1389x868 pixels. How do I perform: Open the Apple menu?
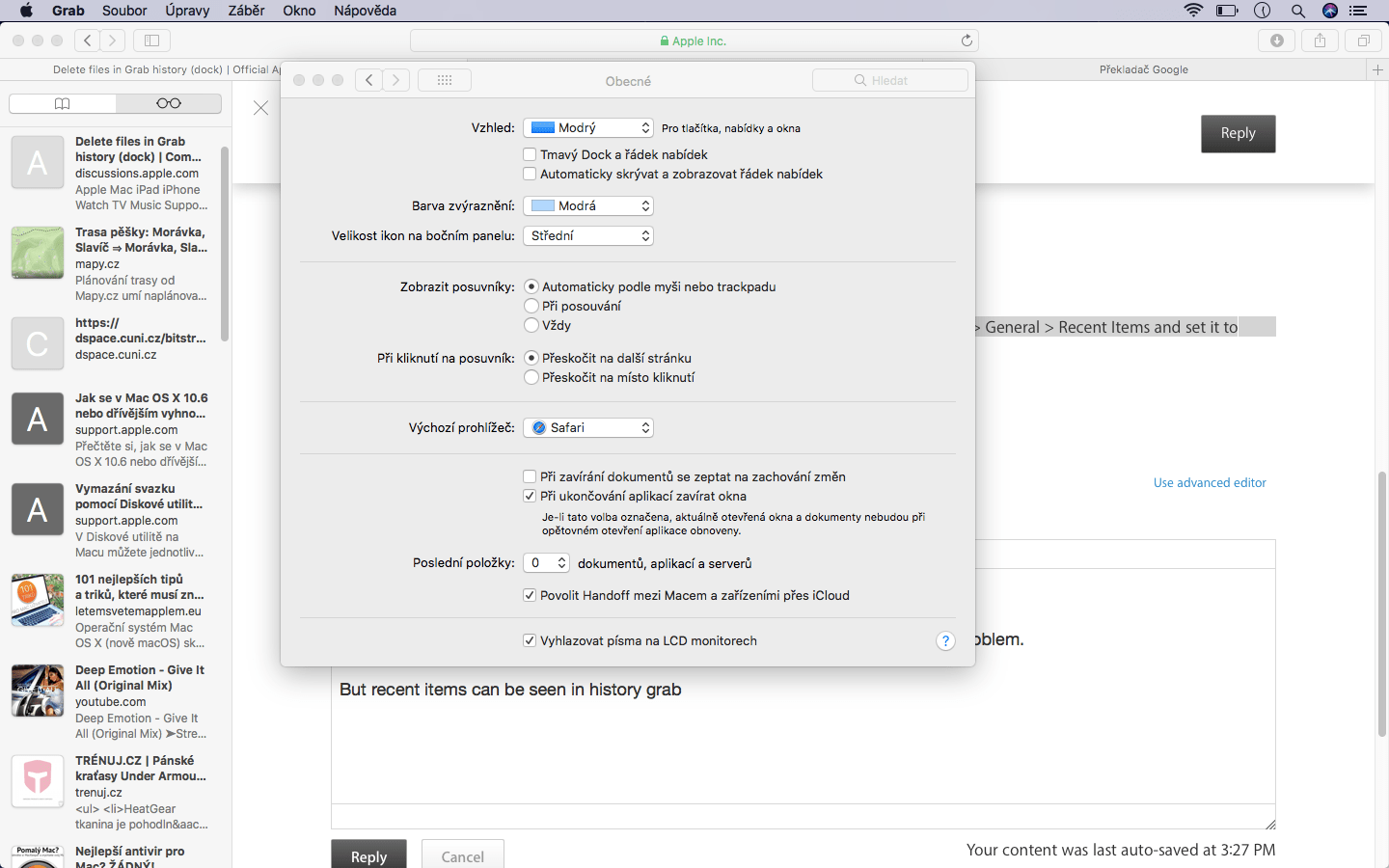(26, 11)
